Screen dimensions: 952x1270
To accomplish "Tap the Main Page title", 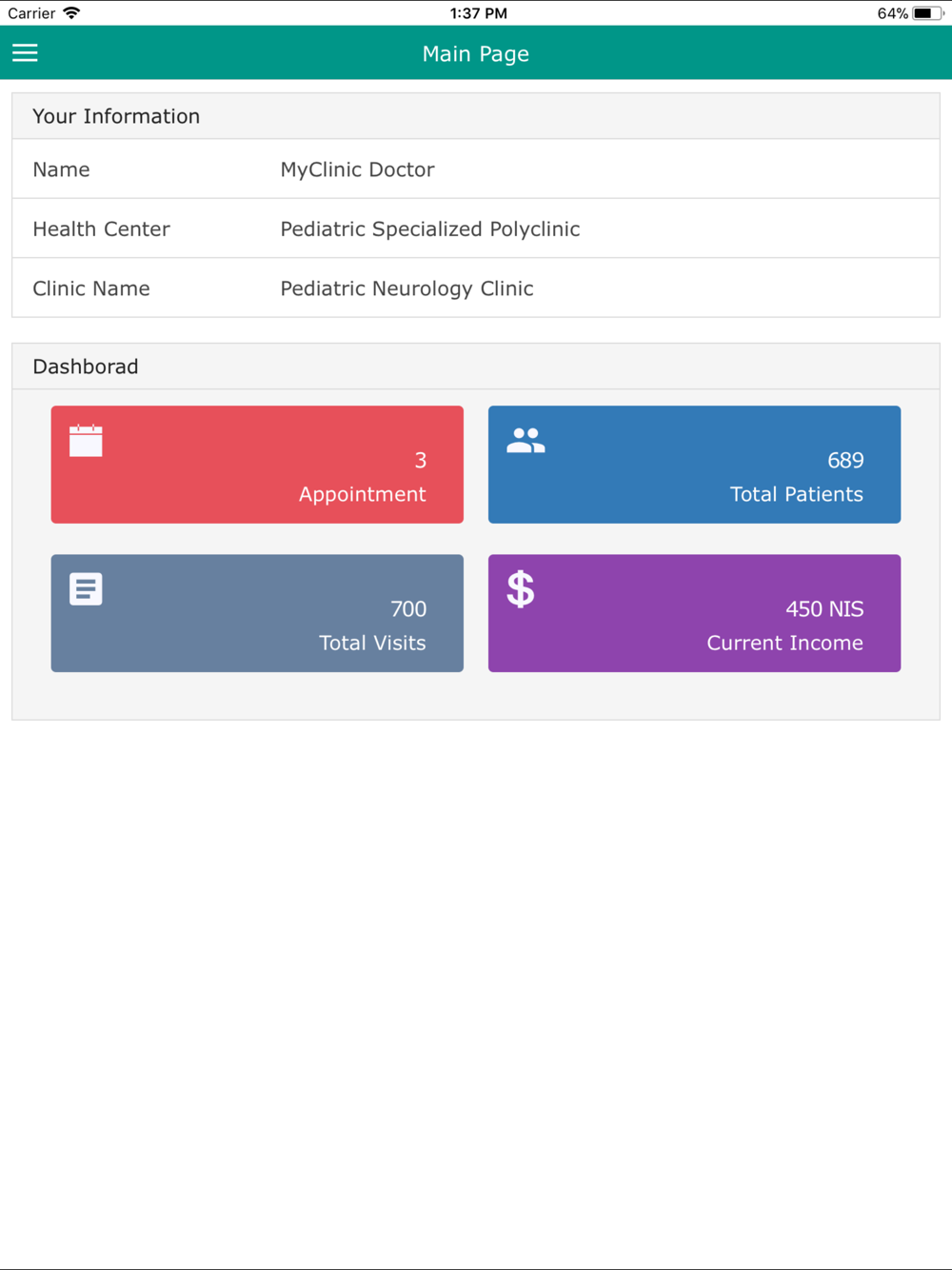I will (x=475, y=54).
